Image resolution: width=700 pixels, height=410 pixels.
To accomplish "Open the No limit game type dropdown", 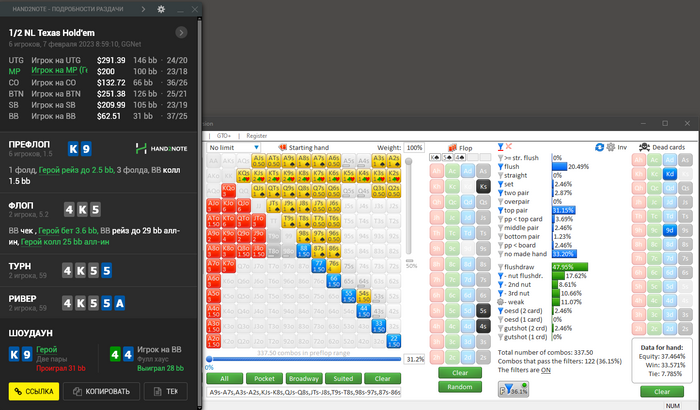I will (x=233, y=147).
